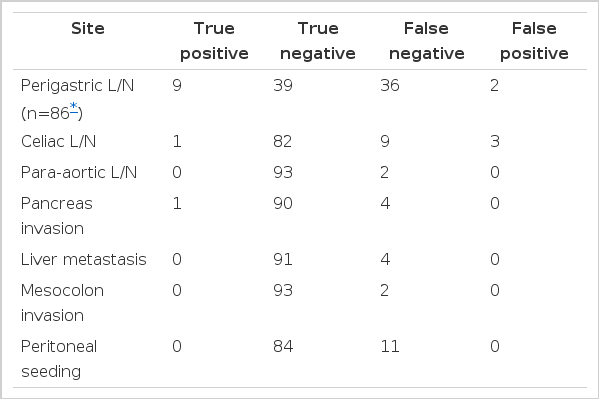The height and width of the screenshot is (399, 599).
Task: Select the Pancreas invasion row label
Action: tap(57, 216)
